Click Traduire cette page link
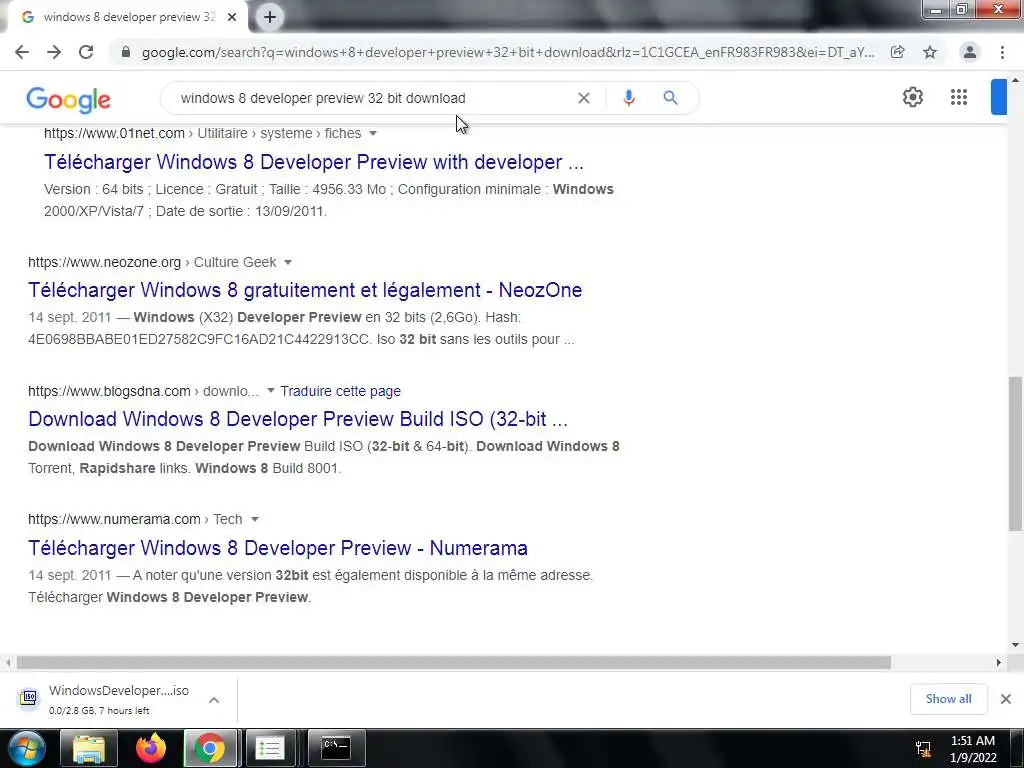1024x768 pixels. pos(340,391)
